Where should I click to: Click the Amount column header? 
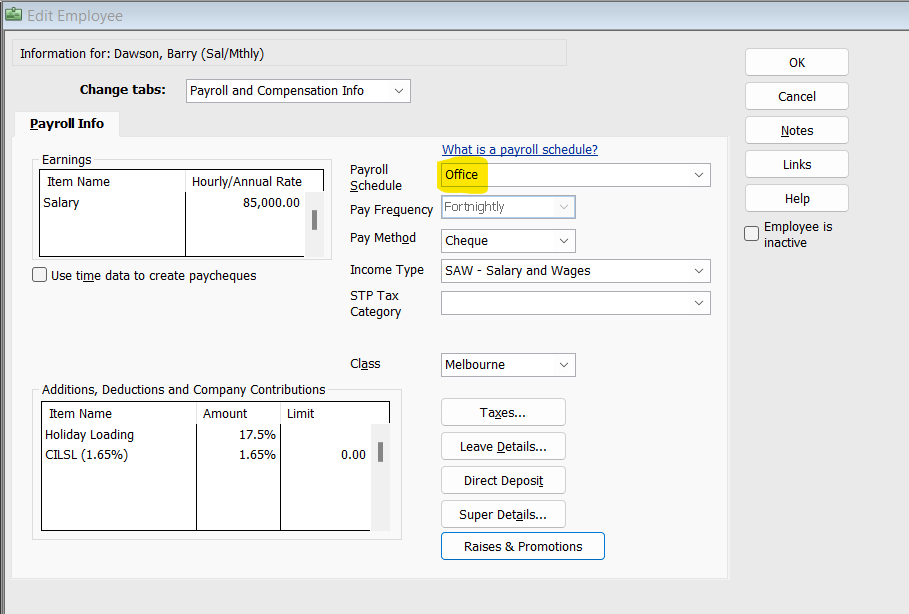(238, 413)
